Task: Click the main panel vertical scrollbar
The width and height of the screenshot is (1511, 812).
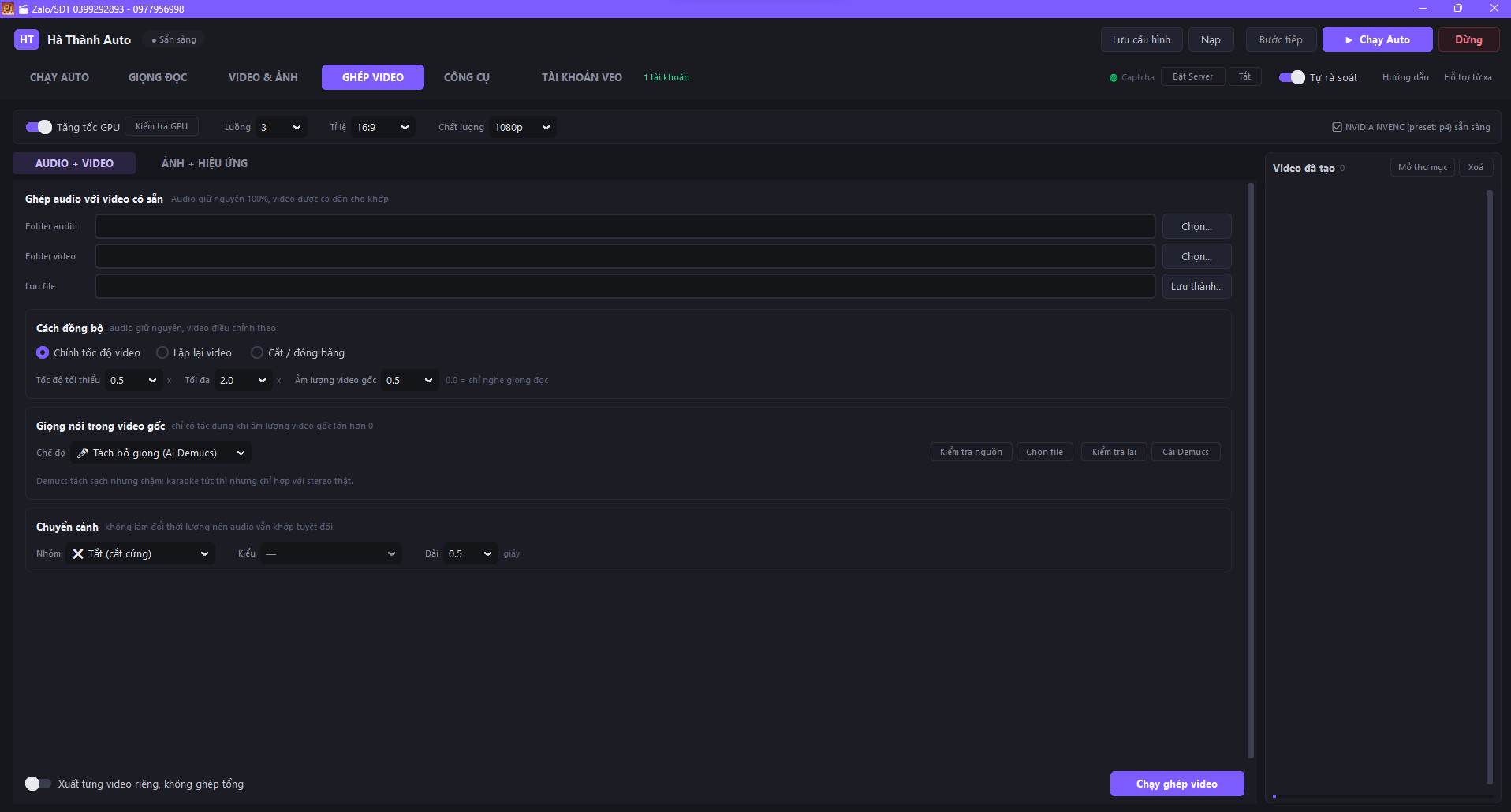Action: coord(1251,471)
